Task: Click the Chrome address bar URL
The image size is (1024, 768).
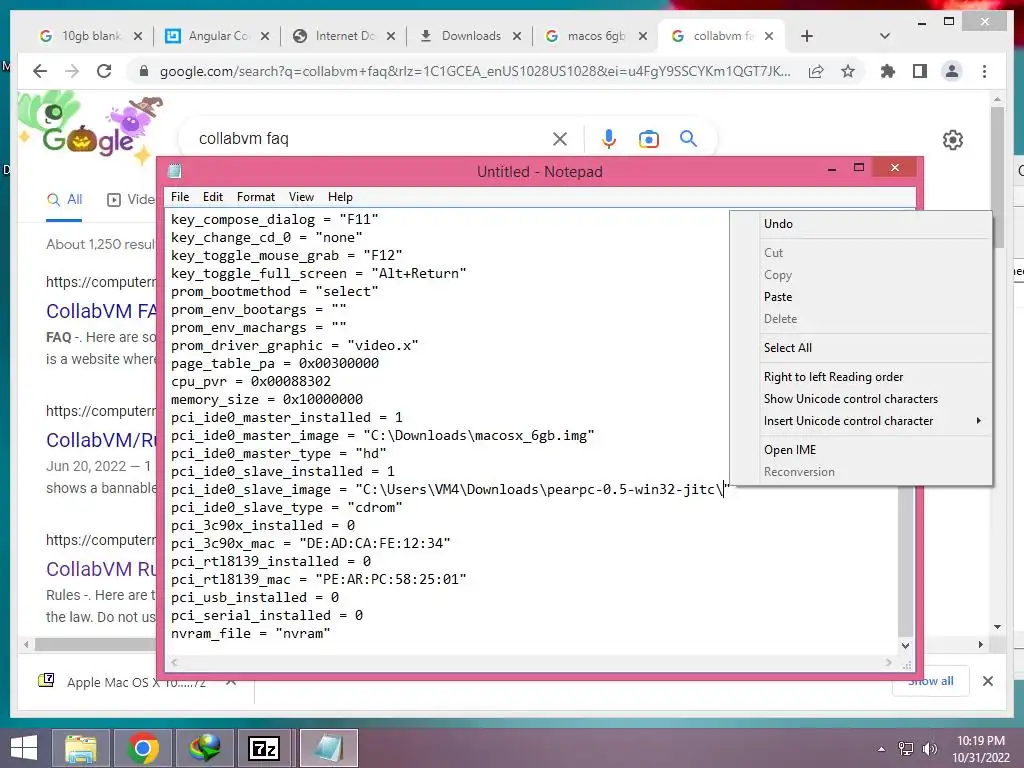Action: pyautogui.click(x=475, y=71)
